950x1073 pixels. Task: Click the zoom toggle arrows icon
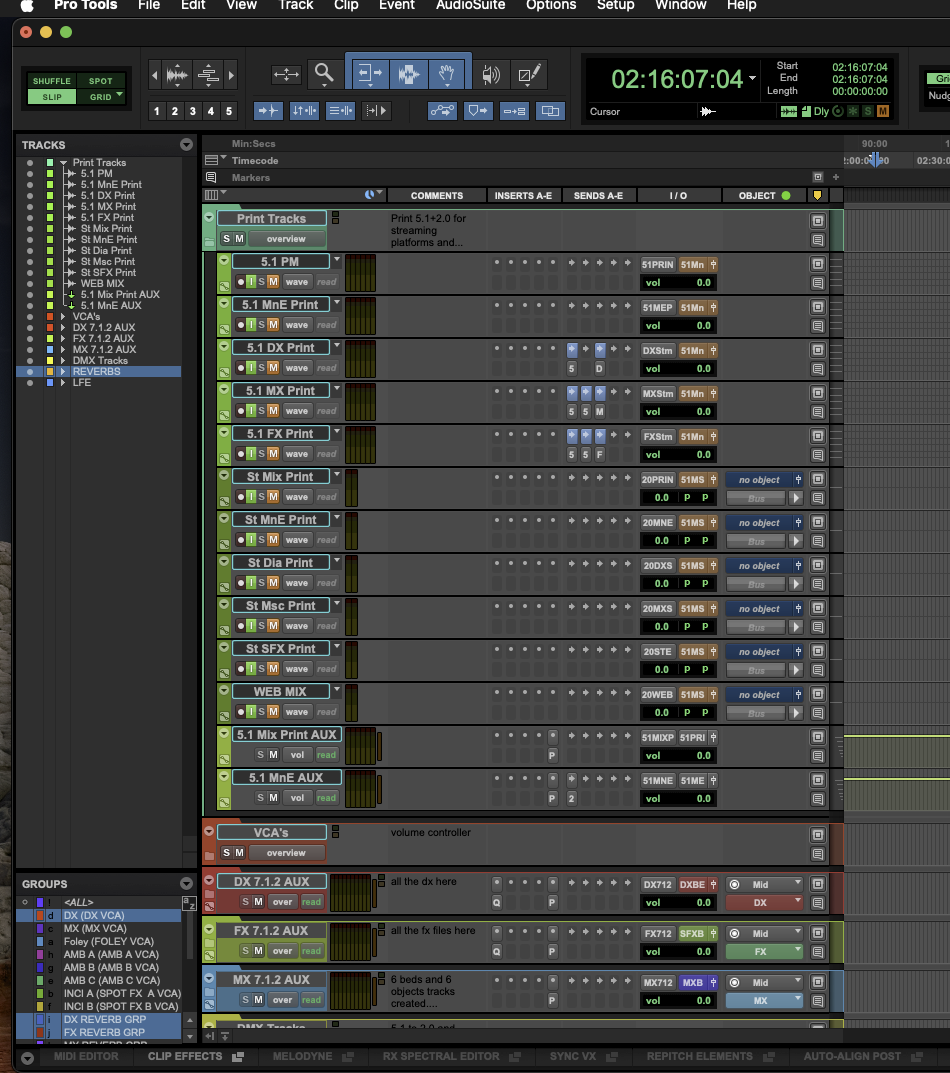coord(286,74)
